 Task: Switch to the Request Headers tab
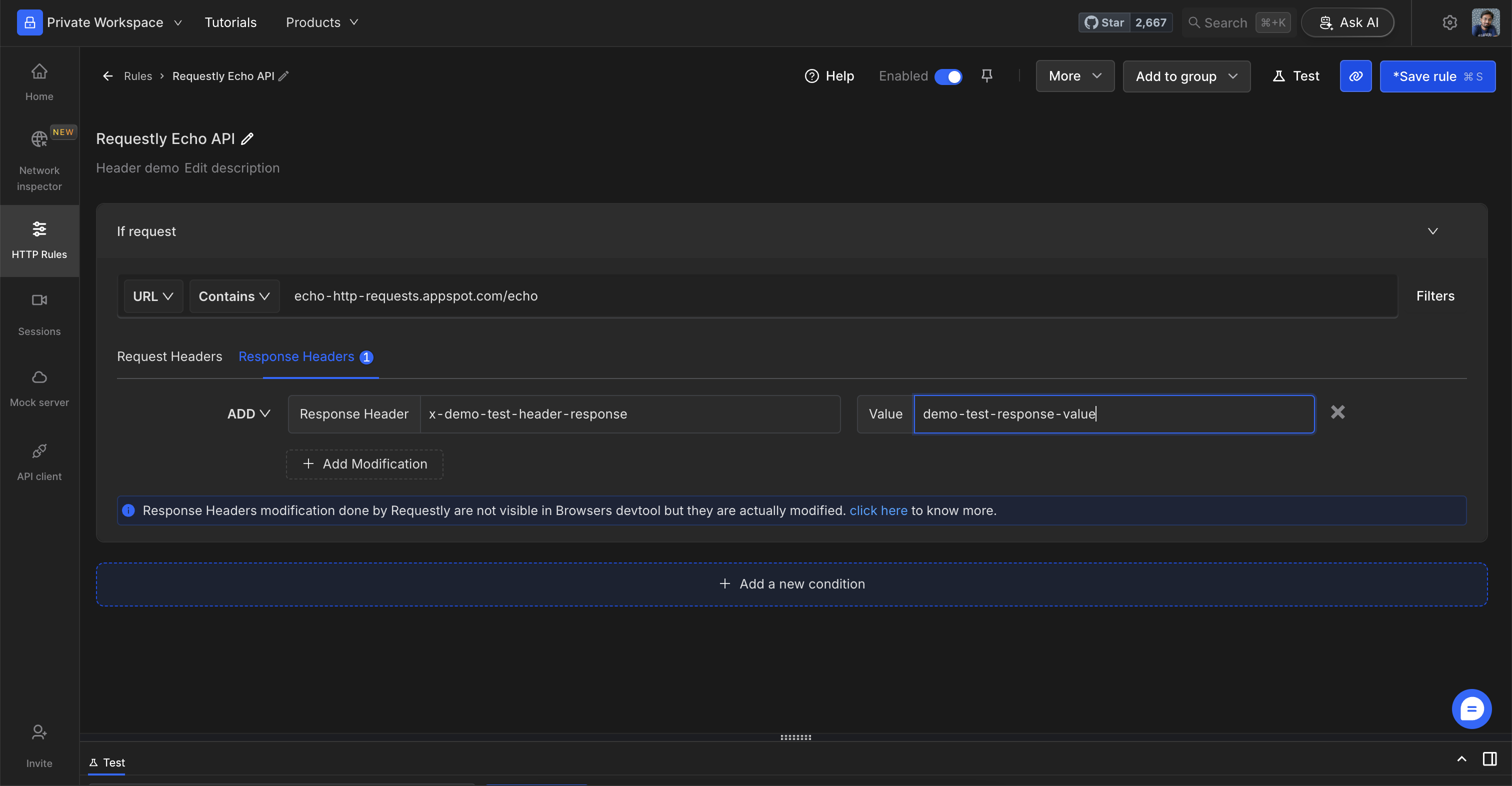[169, 356]
